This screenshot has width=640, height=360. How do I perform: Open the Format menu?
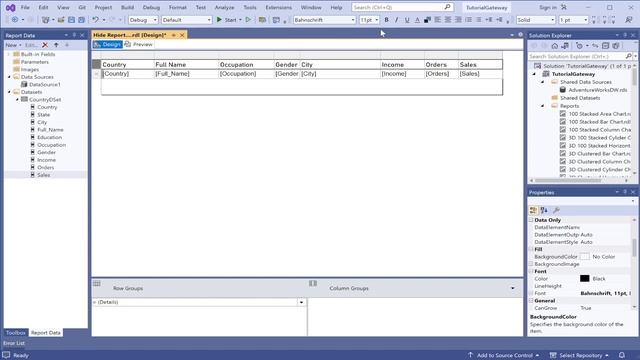[x=178, y=7]
